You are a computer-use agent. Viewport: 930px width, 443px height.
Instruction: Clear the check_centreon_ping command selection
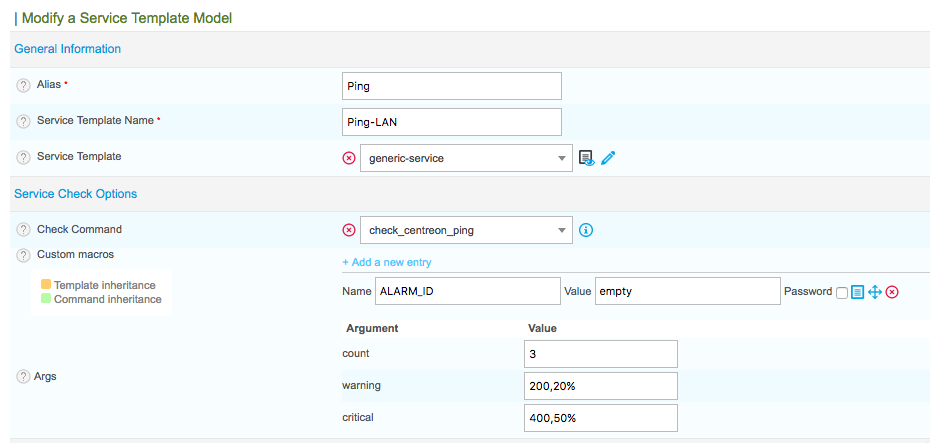pos(349,230)
